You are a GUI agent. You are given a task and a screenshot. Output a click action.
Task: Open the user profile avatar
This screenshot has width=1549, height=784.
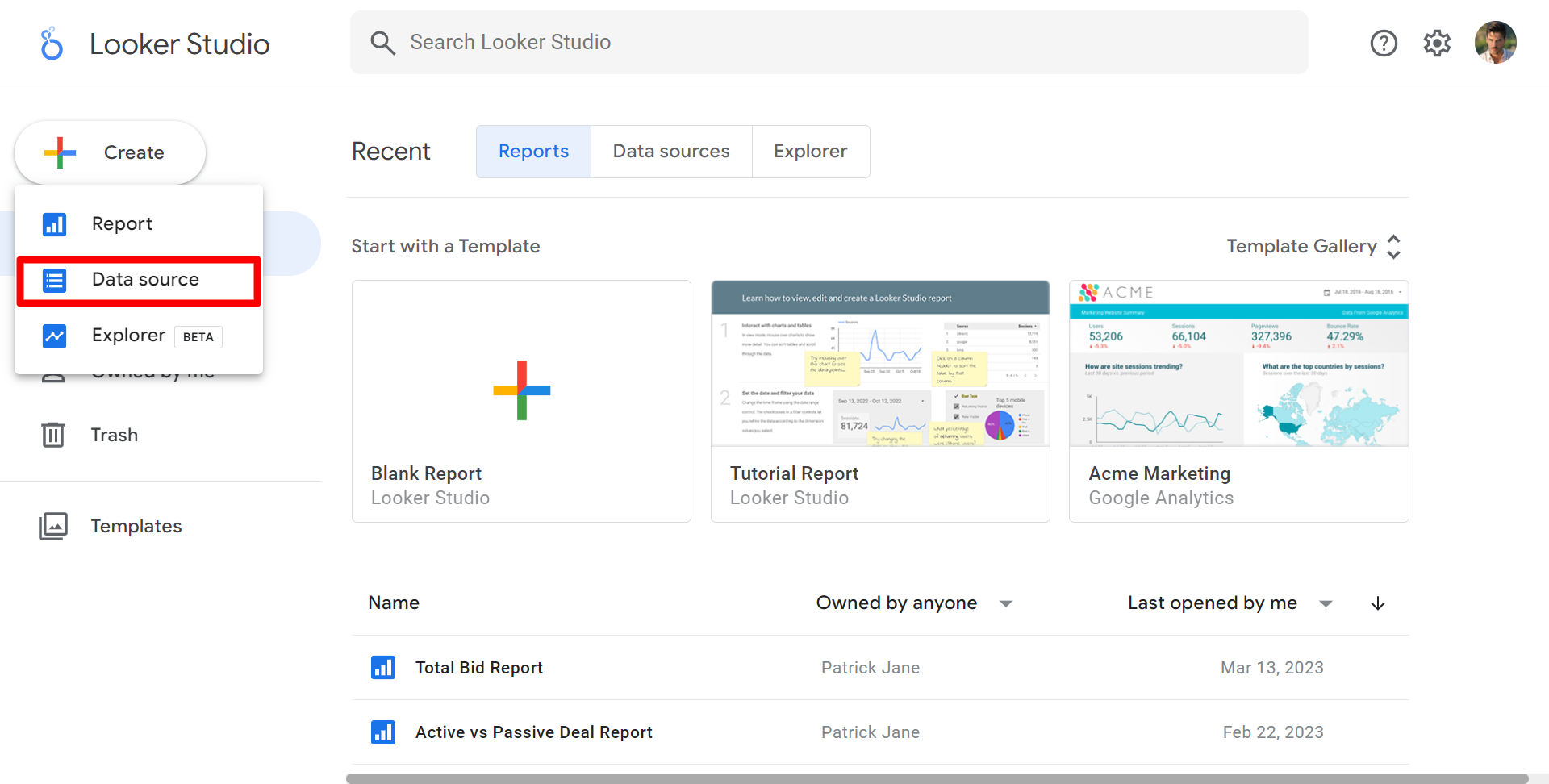pyautogui.click(x=1495, y=43)
